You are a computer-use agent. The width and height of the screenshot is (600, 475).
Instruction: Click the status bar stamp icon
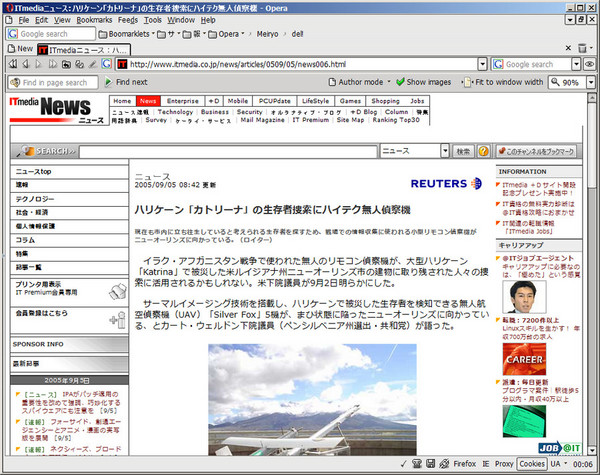tap(417, 464)
